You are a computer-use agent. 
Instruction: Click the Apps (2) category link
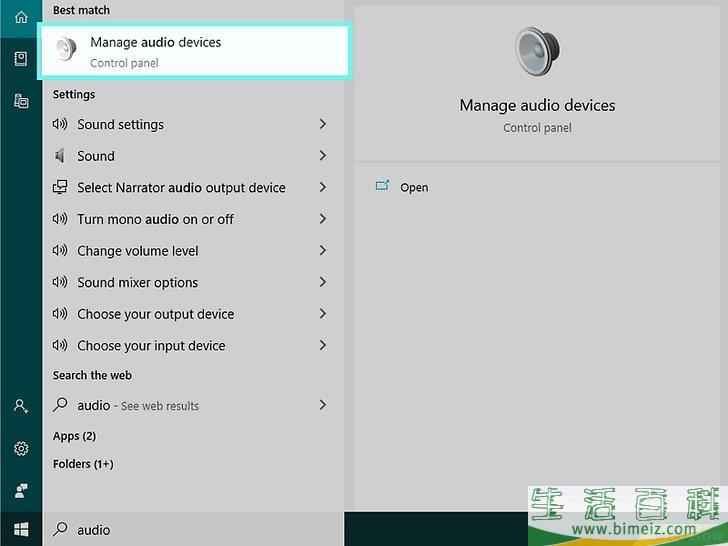click(x=74, y=436)
